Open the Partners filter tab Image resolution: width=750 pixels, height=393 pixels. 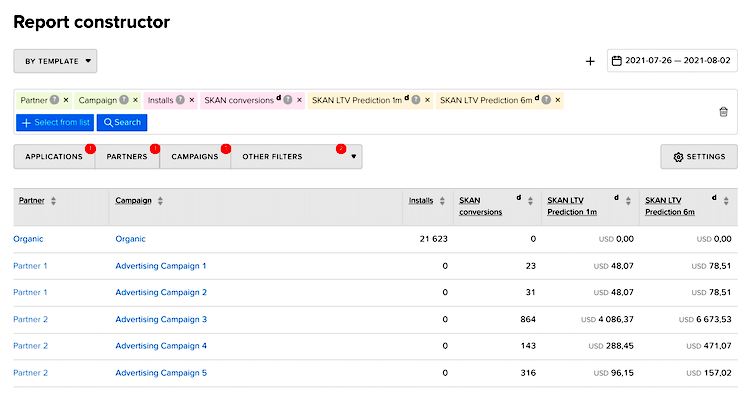(x=127, y=156)
